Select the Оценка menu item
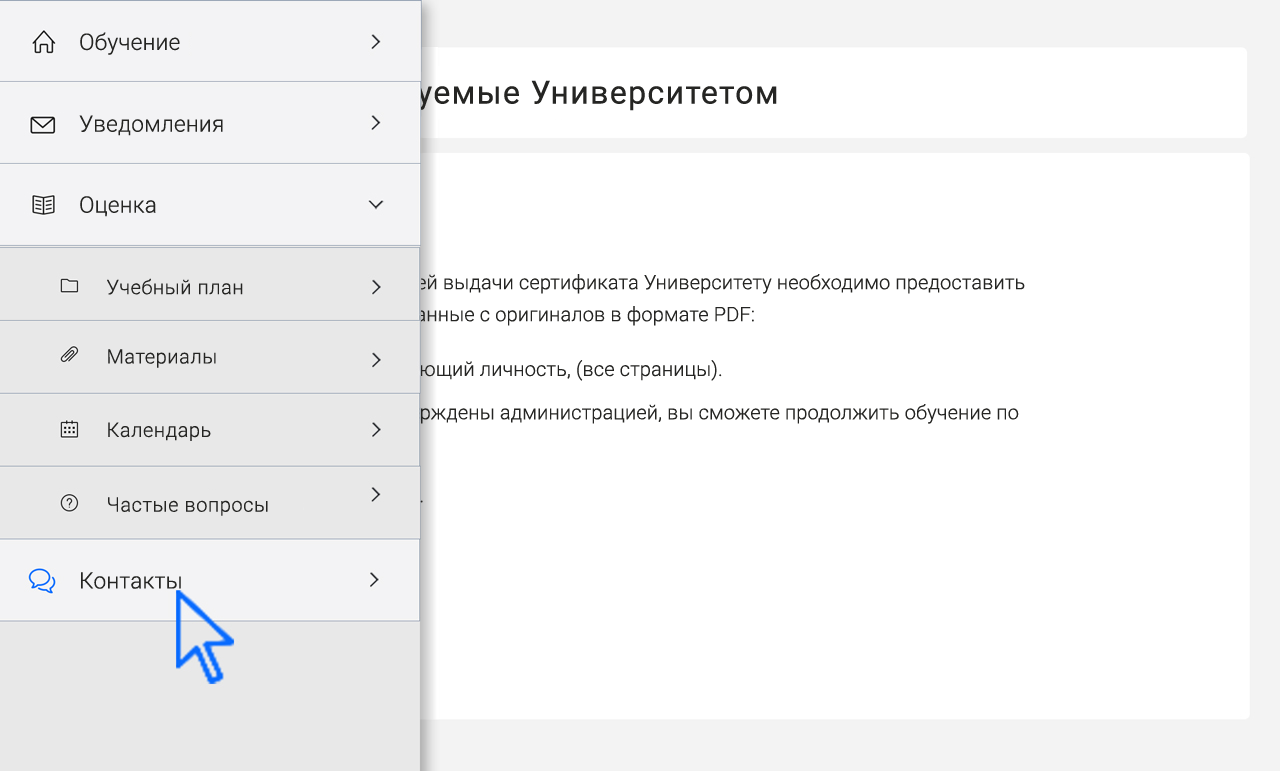The height and width of the screenshot is (771, 1280). point(210,205)
